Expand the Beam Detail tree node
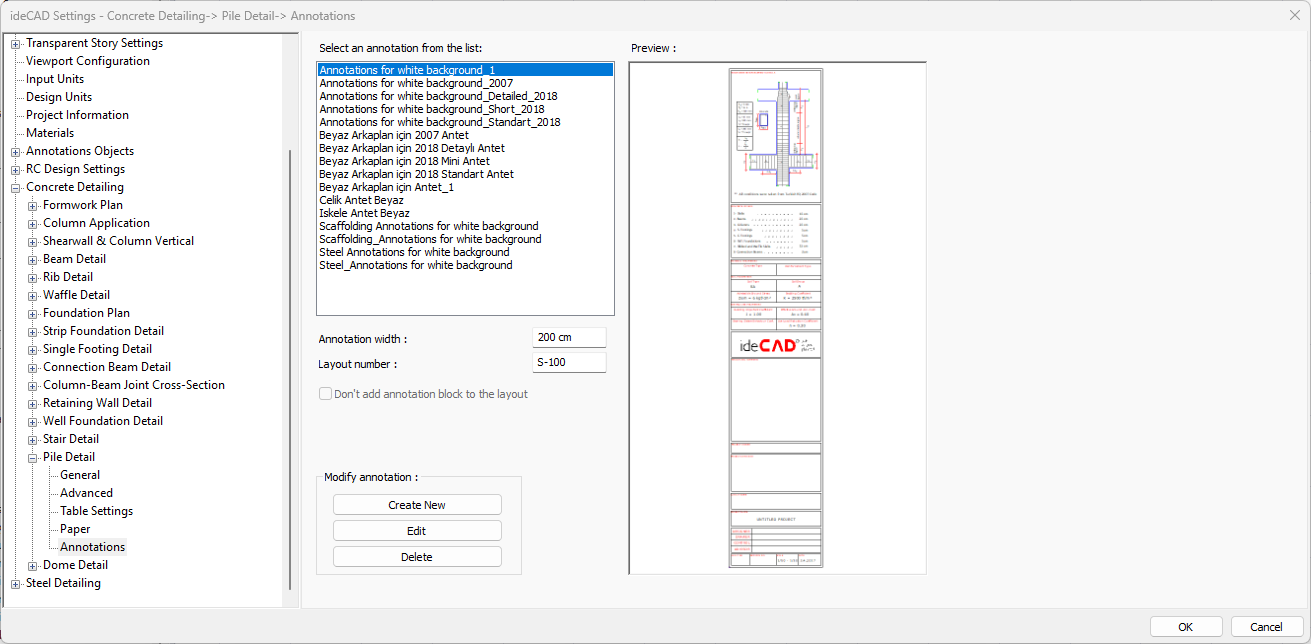This screenshot has height=644, width=1311. click(33, 260)
